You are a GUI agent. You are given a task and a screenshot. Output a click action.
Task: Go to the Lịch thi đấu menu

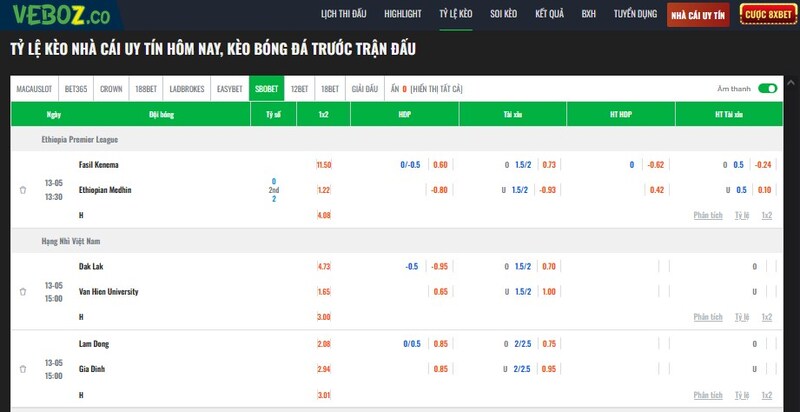point(343,14)
